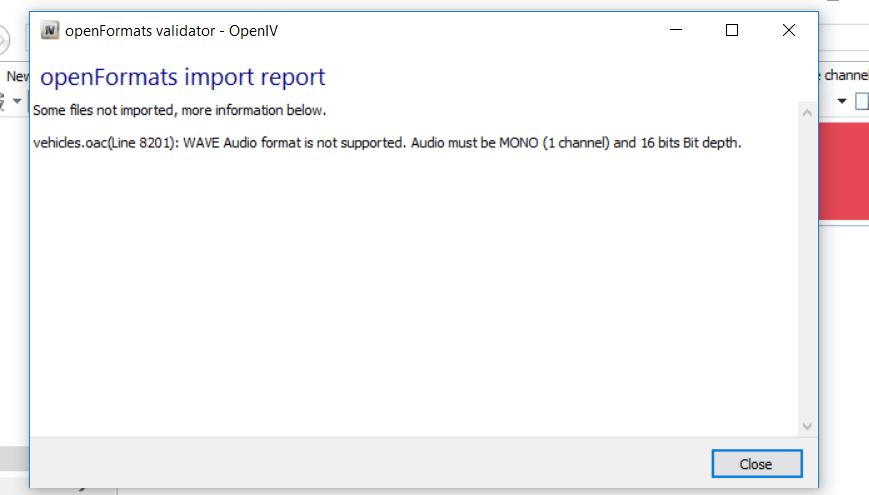
Task: Toggle the checkbox at background window right edge
Action: tap(862, 101)
